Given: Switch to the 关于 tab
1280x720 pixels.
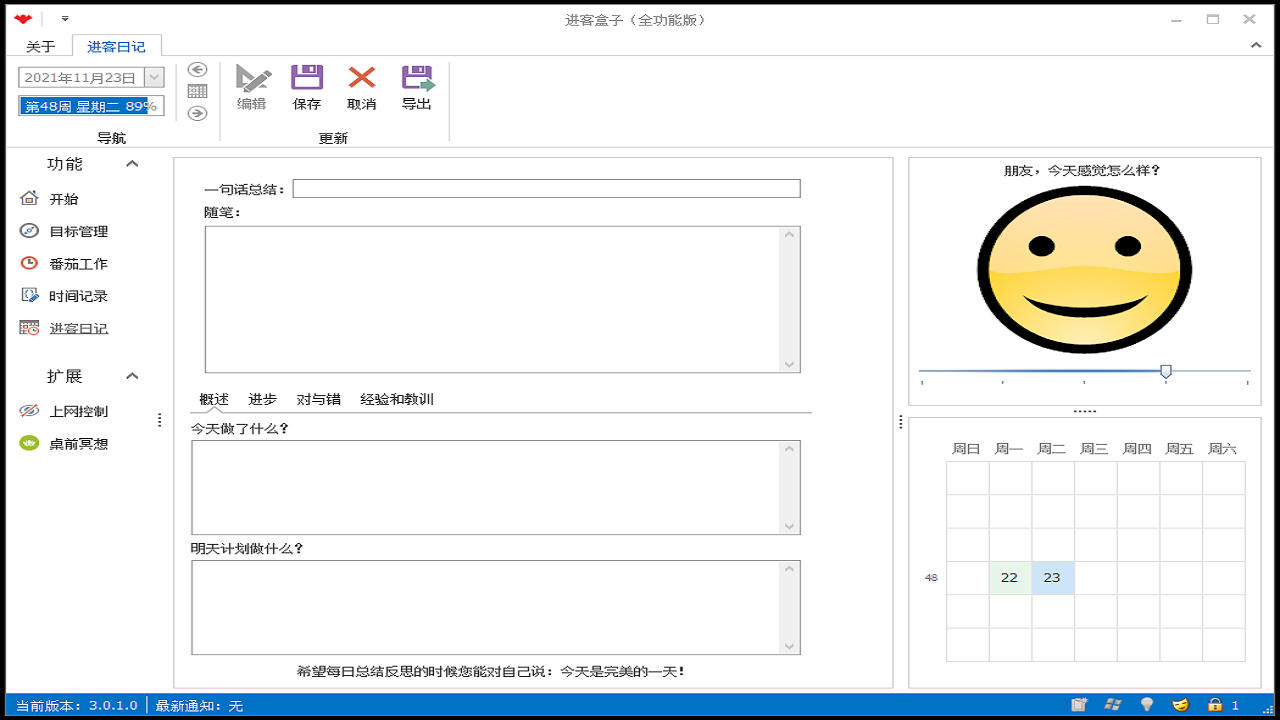Looking at the screenshot, I should 38,45.
